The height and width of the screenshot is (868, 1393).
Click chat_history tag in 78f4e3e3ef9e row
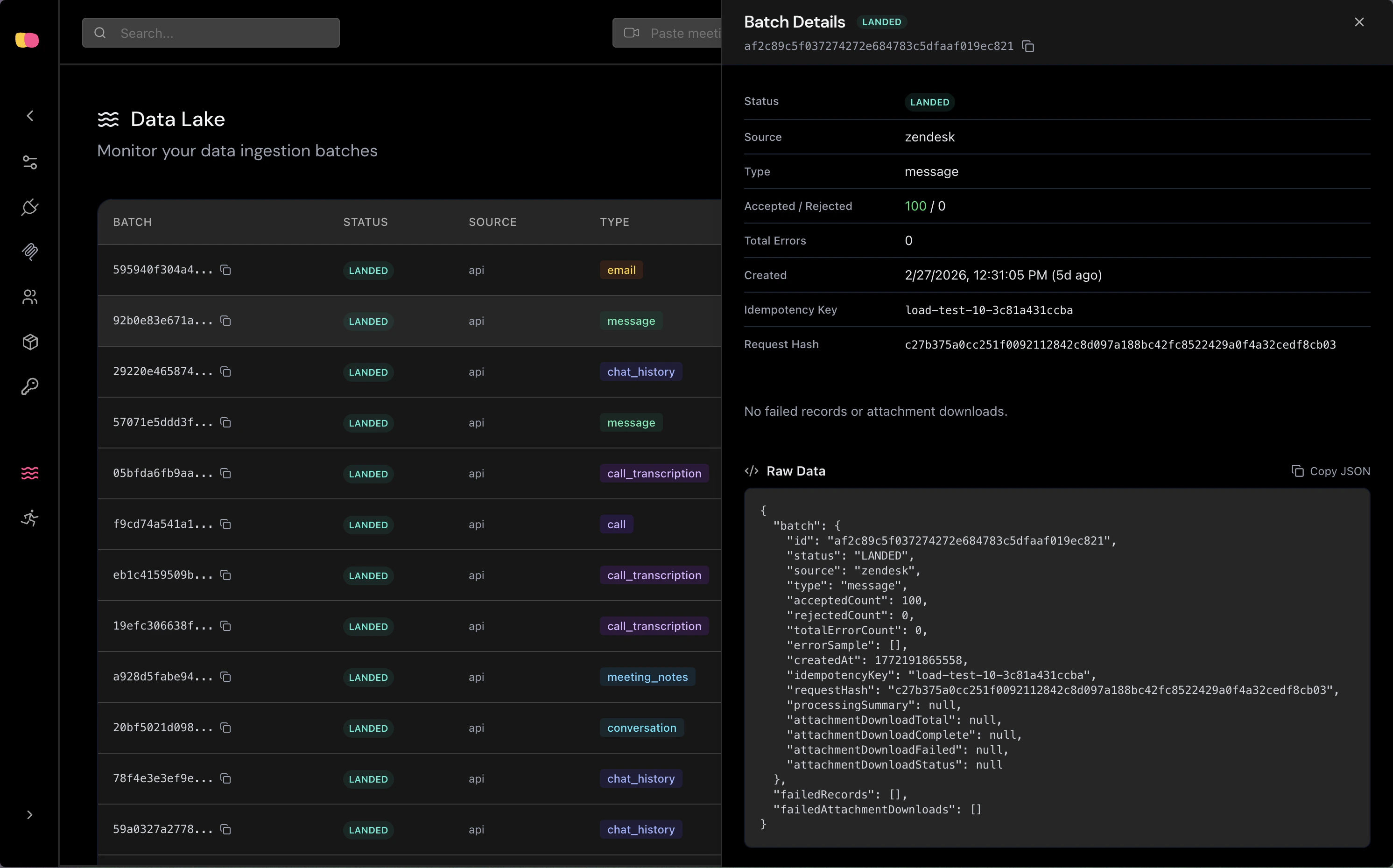pyautogui.click(x=641, y=778)
